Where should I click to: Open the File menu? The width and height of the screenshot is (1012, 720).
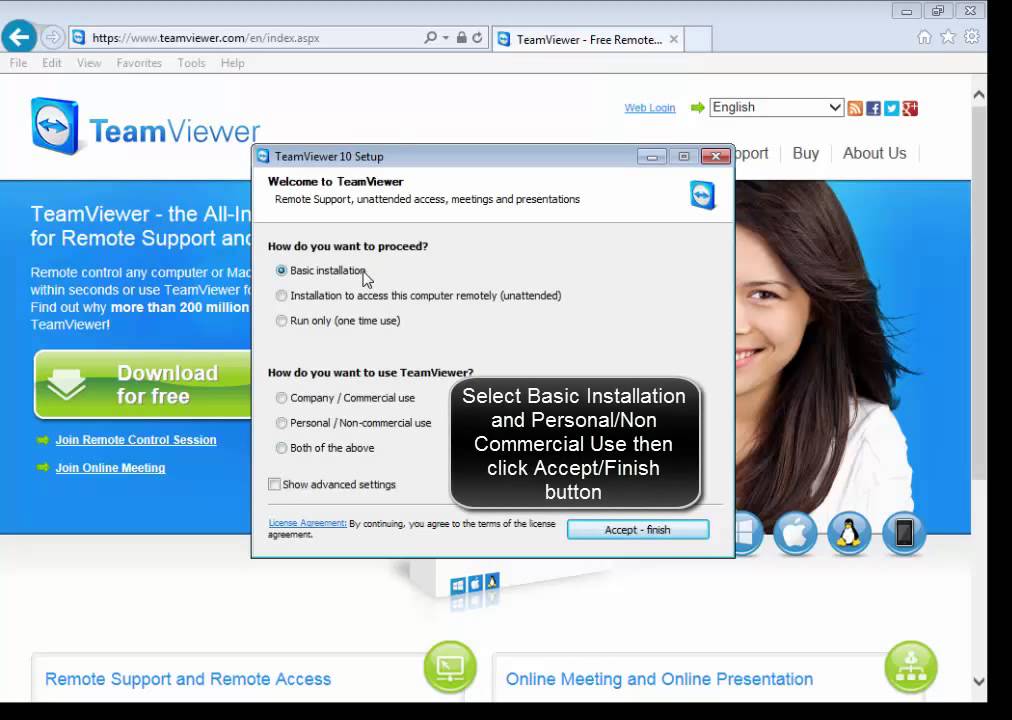coord(18,63)
